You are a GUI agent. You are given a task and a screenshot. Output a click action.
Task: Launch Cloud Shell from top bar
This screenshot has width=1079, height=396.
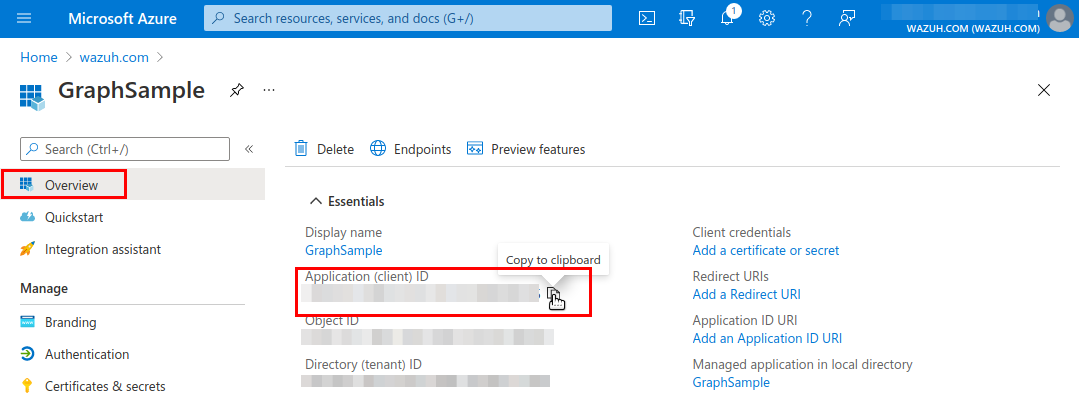[x=647, y=19]
